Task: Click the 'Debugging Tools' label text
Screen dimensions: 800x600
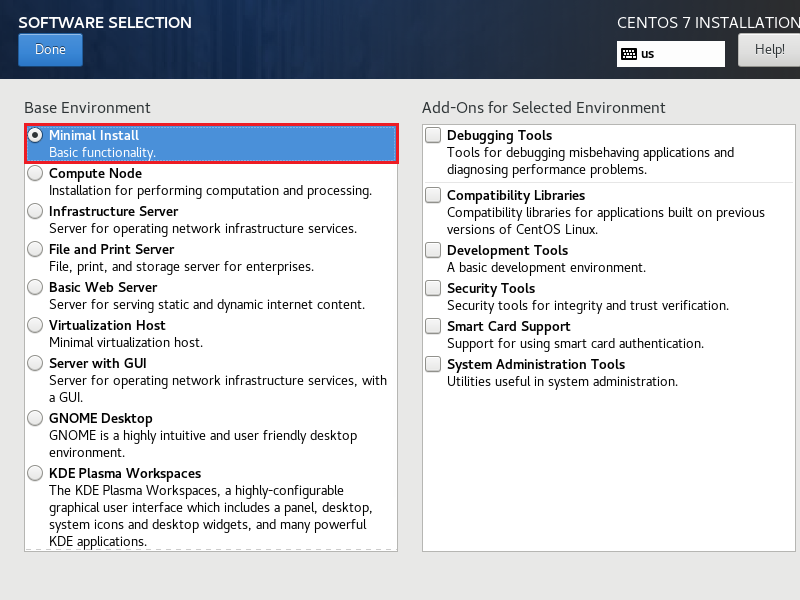Action: point(499,136)
